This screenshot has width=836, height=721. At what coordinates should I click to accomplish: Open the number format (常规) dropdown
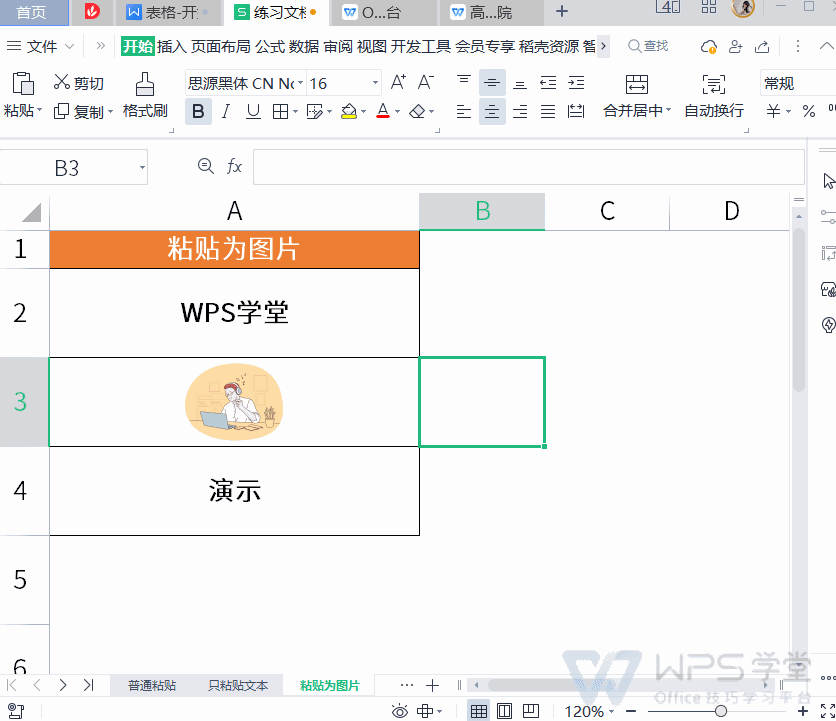point(798,83)
